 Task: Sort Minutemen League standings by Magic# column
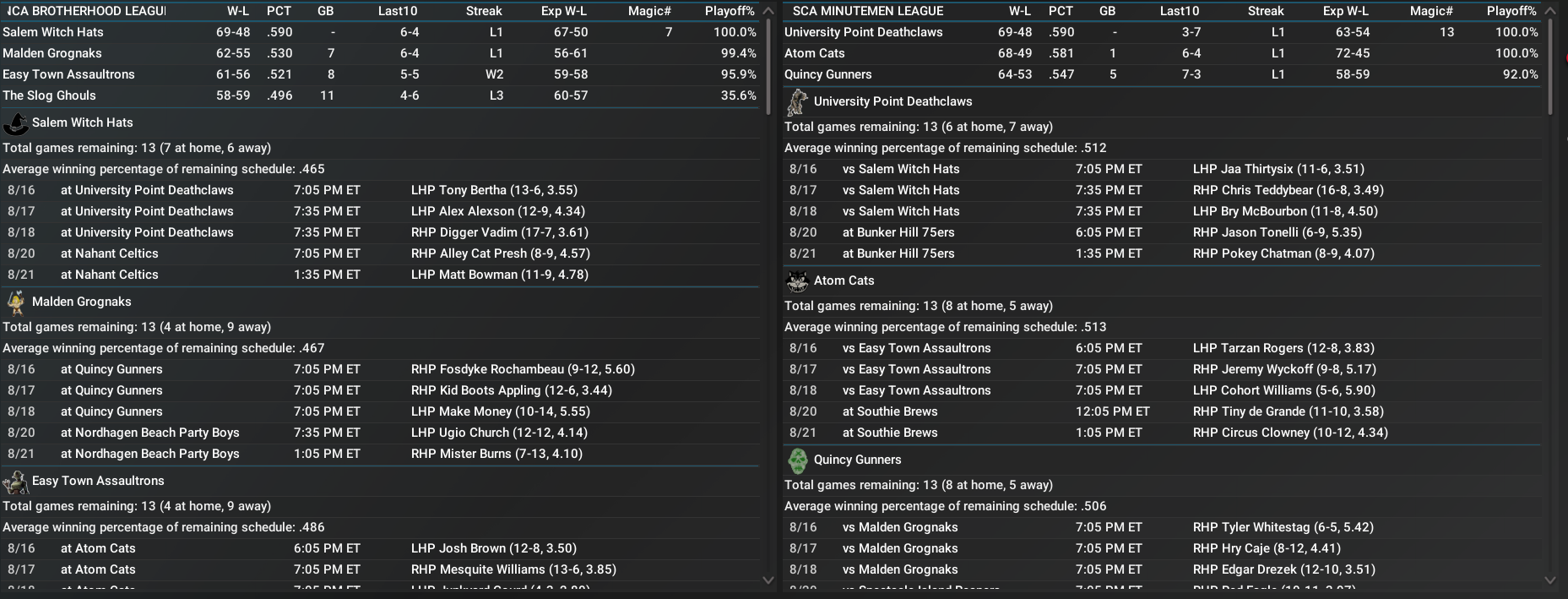click(1431, 11)
